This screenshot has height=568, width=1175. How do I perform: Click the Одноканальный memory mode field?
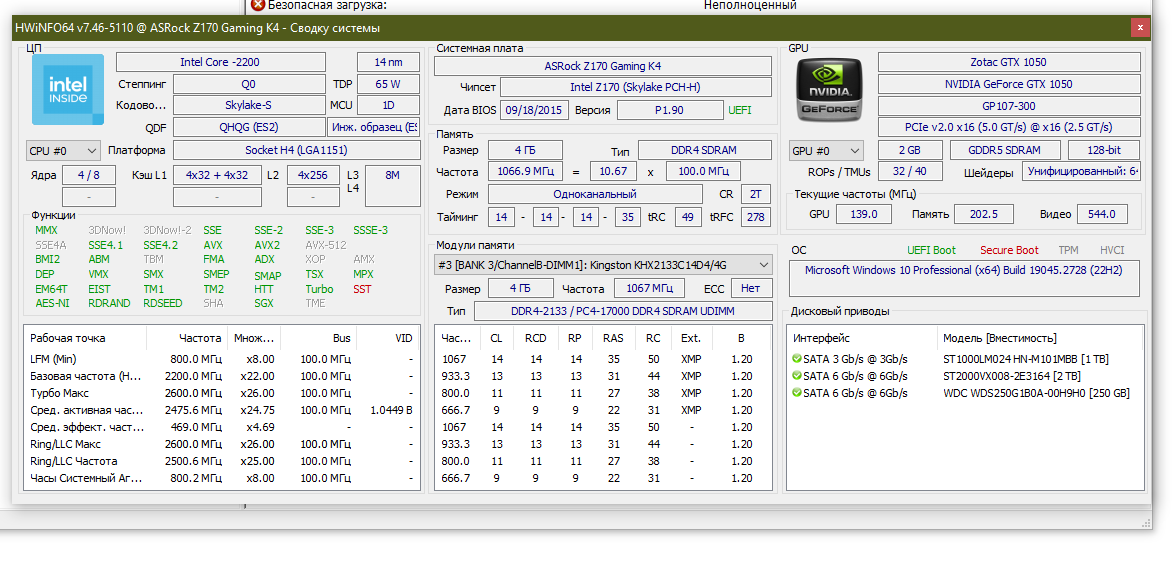tap(595, 194)
